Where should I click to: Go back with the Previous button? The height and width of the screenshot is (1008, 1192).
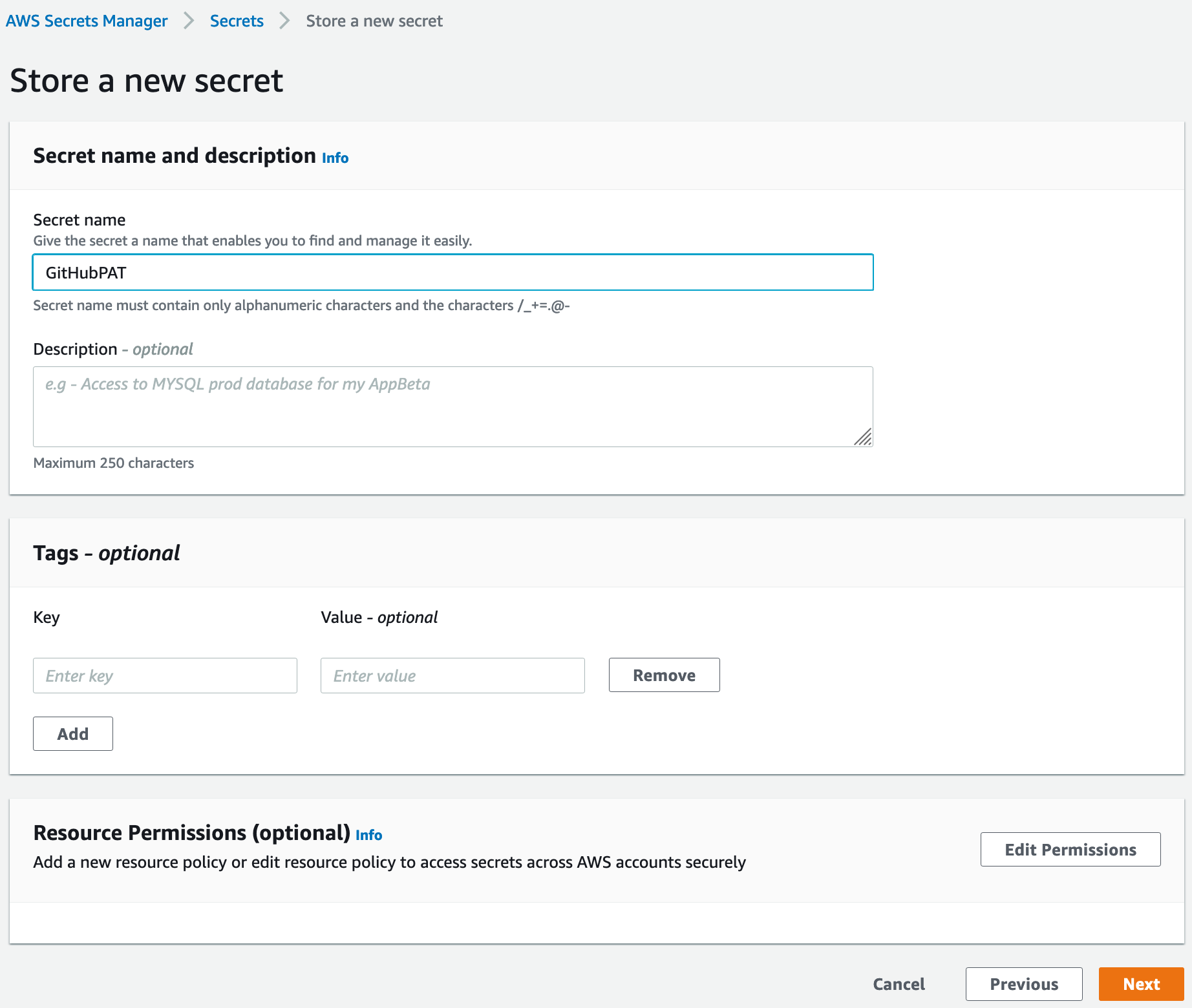tap(1024, 984)
